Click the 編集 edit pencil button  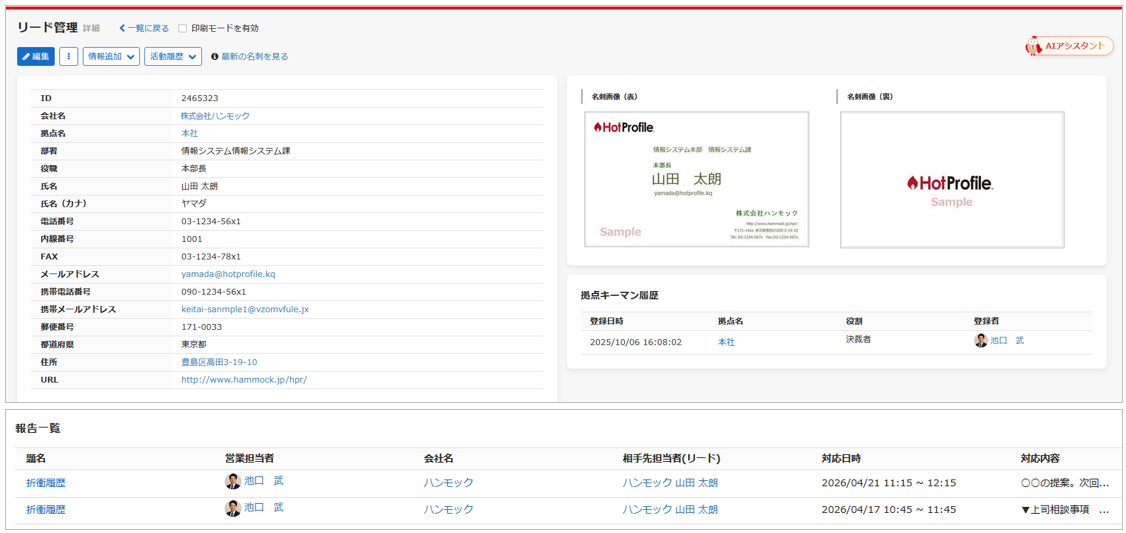(36, 57)
